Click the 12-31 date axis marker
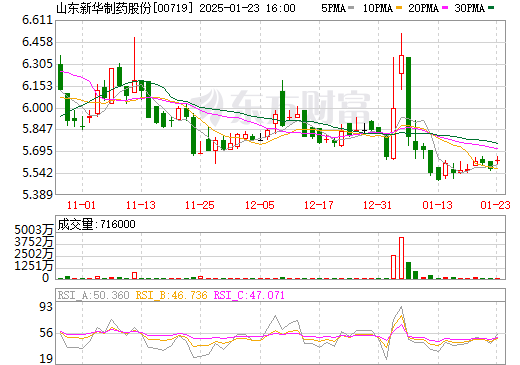 click(x=377, y=205)
